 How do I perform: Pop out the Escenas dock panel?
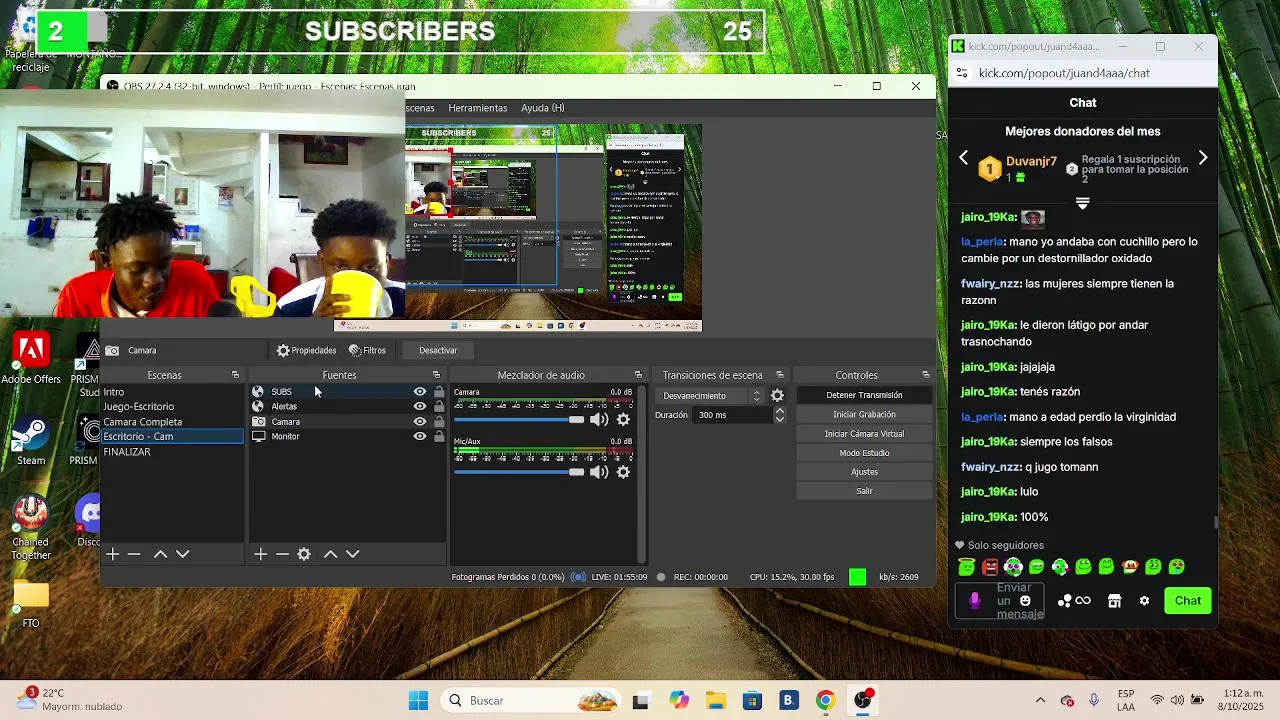pos(235,375)
